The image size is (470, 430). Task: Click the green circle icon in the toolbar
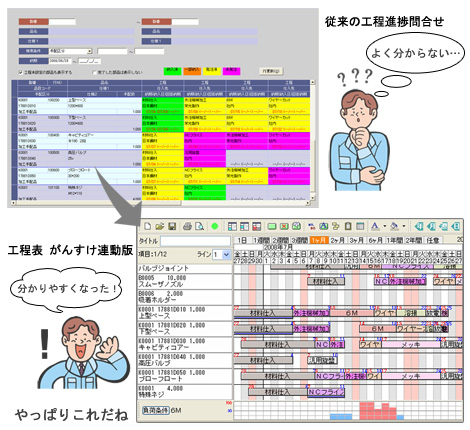tap(215, 226)
